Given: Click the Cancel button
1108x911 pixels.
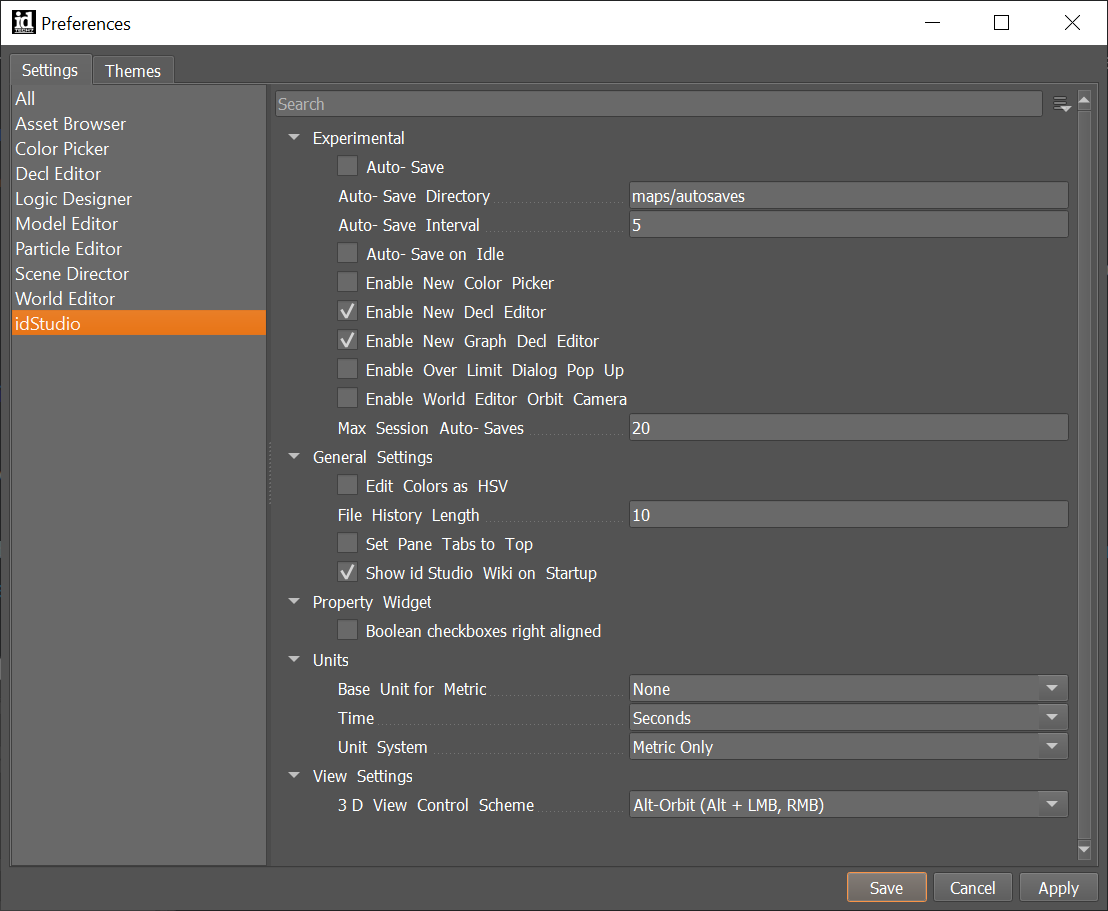Looking at the screenshot, I should pos(972,887).
